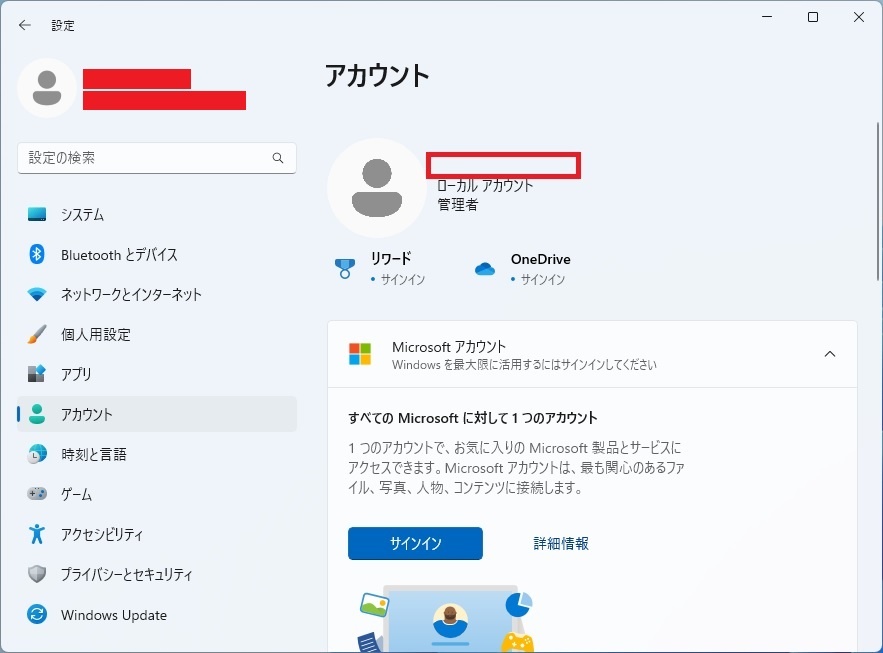The image size is (883, 653).
Task: Click the リワード label
Action: click(x=391, y=259)
